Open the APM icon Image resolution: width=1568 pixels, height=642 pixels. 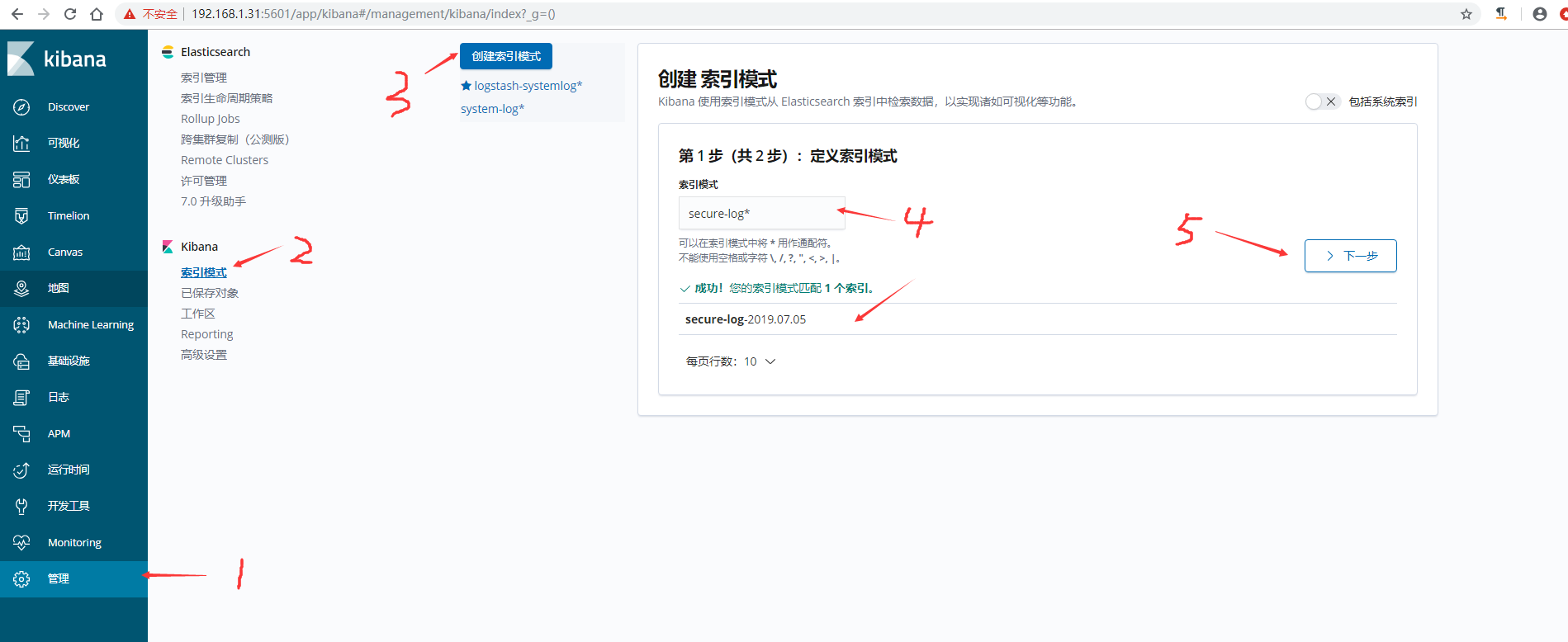(21, 434)
